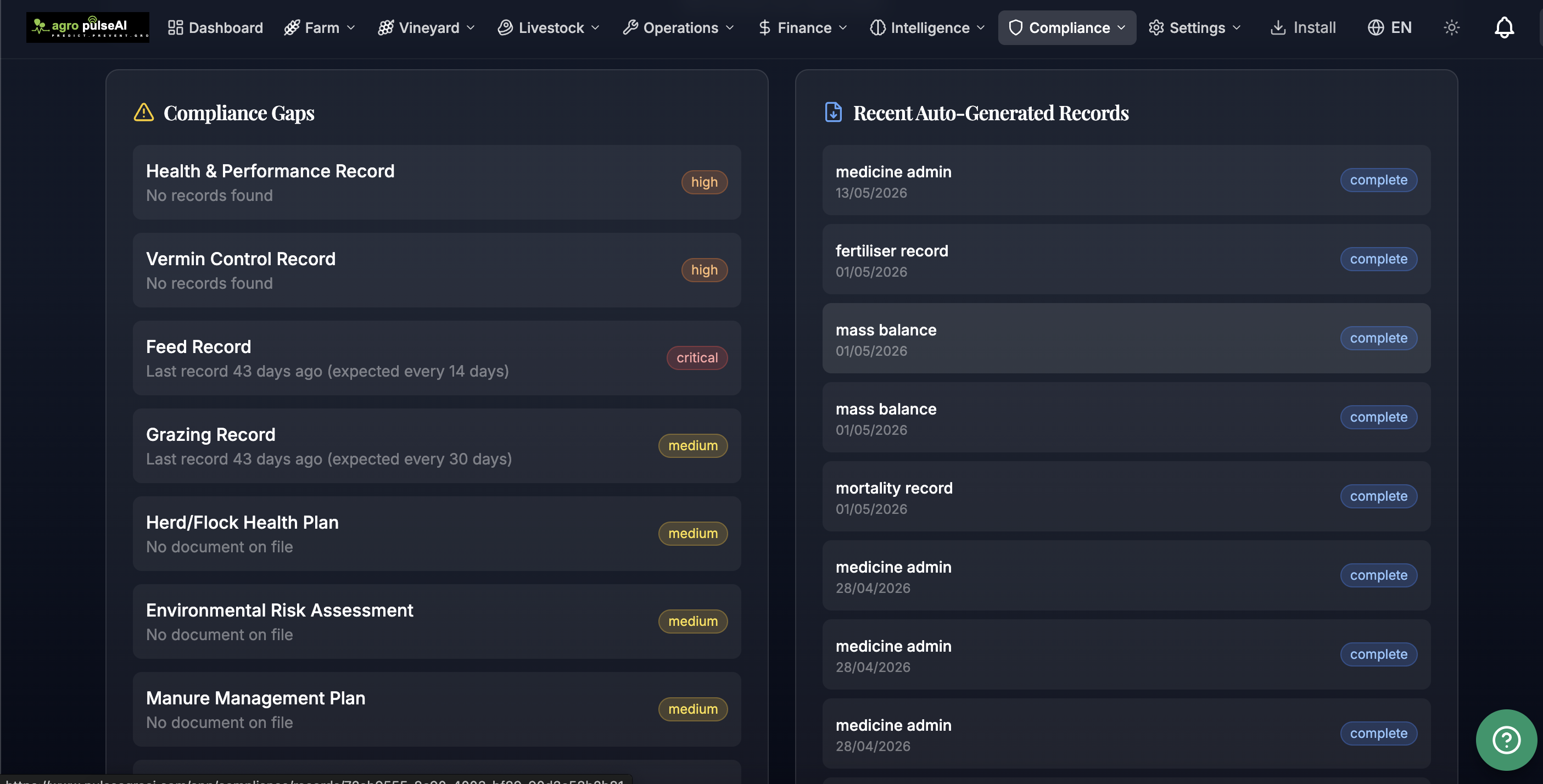This screenshot has width=1543, height=784.
Task: Click the Intelligence brain icon
Action: (x=877, y=27)
